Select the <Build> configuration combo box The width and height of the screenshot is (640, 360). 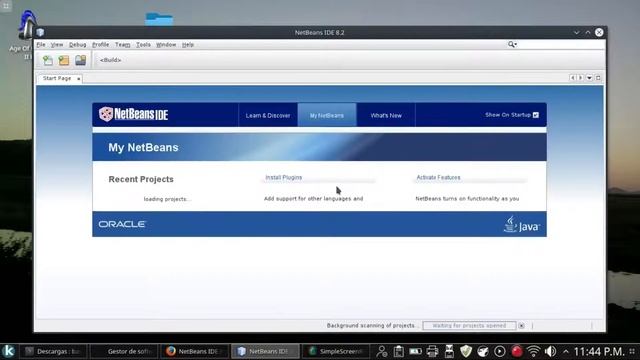(x=111, y=60)
